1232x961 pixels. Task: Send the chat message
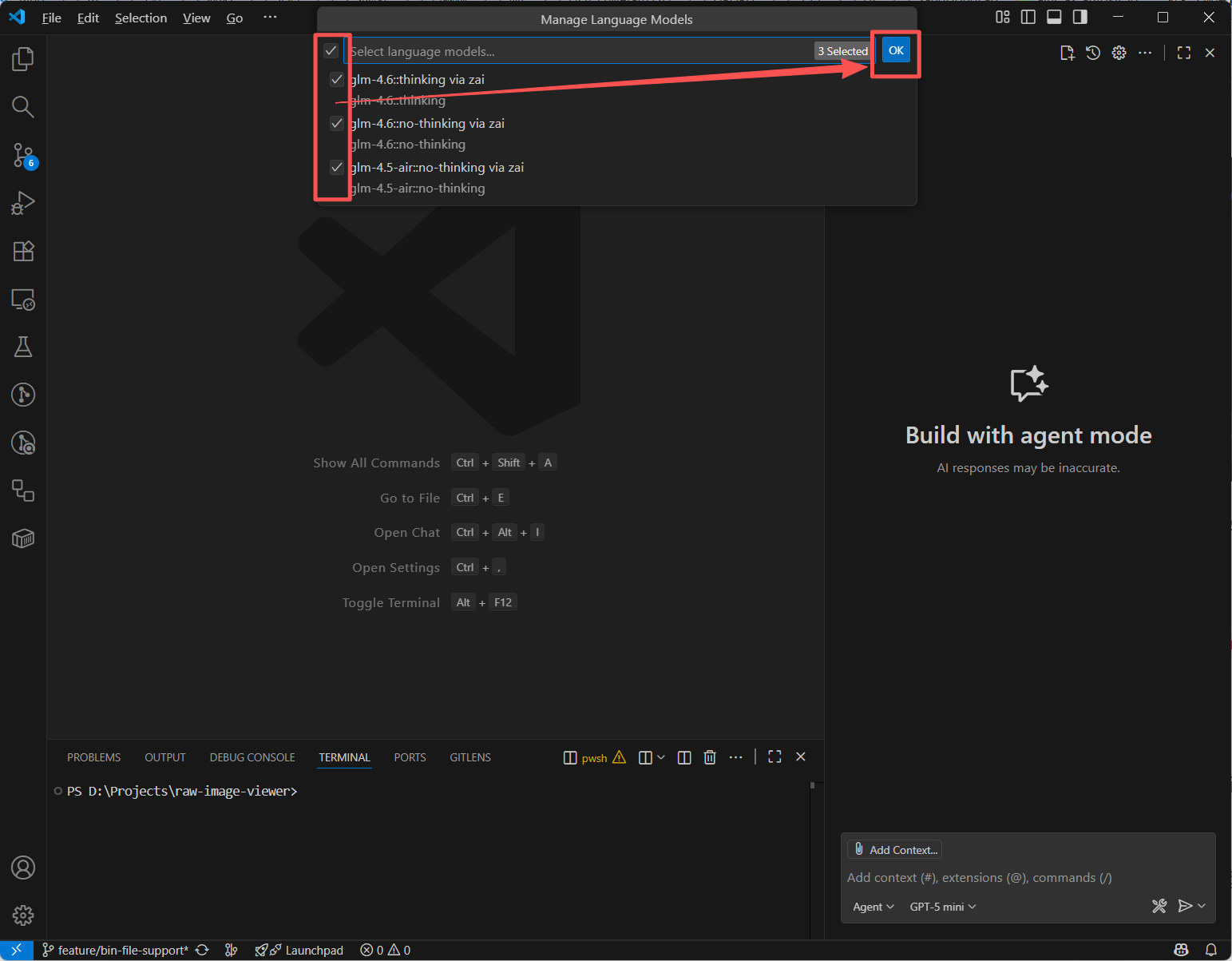(x=1185, y=906)
